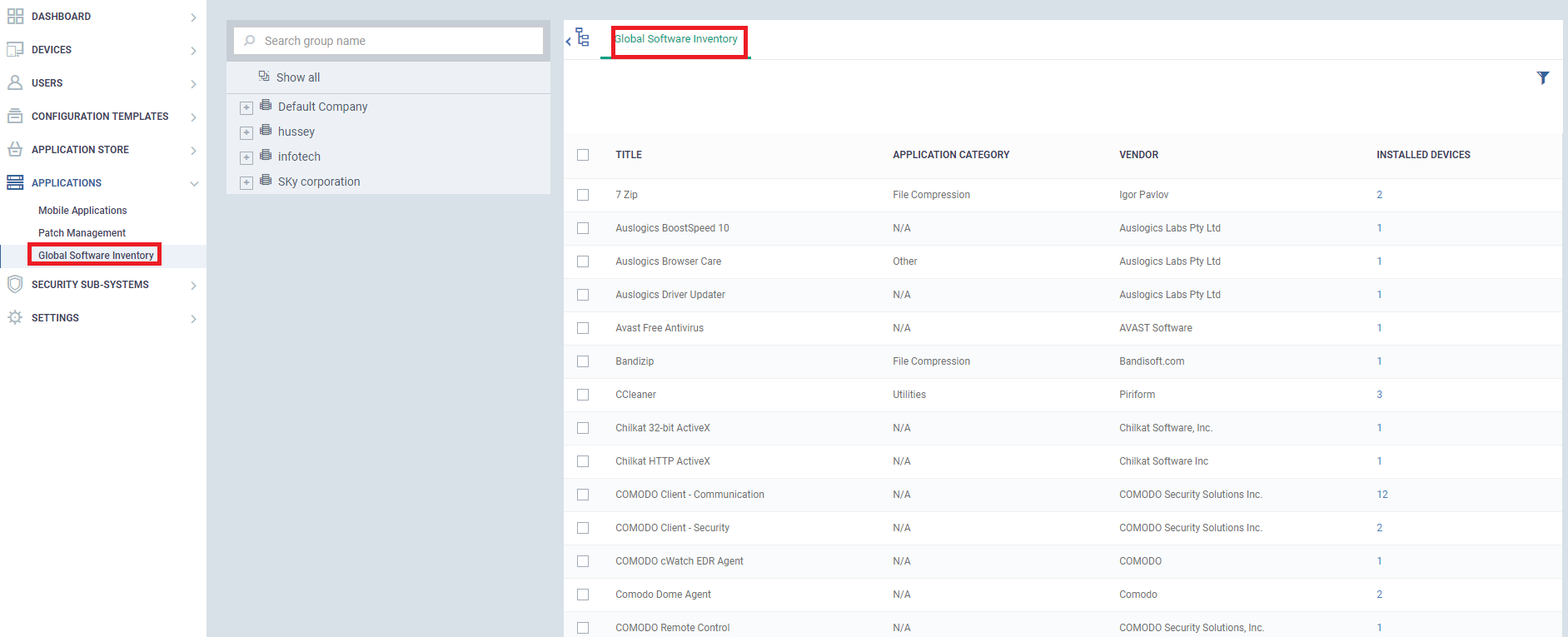Open Mobile Applications submenu item
Screen dimensions: 1568x637
point(82,211)
